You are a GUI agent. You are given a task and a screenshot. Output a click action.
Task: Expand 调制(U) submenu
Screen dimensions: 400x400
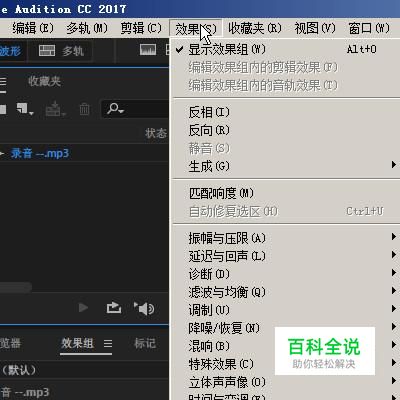286,310
